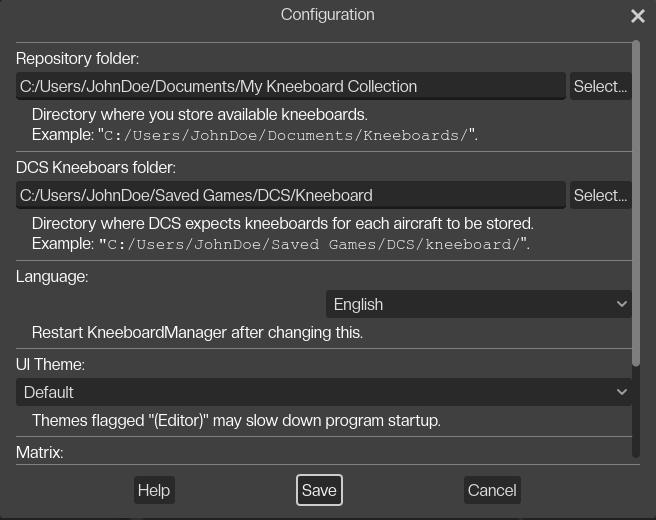Save the configuration settings
This screenshot has height=520, width=656.
pyautogui.click(x=319, y=490)
